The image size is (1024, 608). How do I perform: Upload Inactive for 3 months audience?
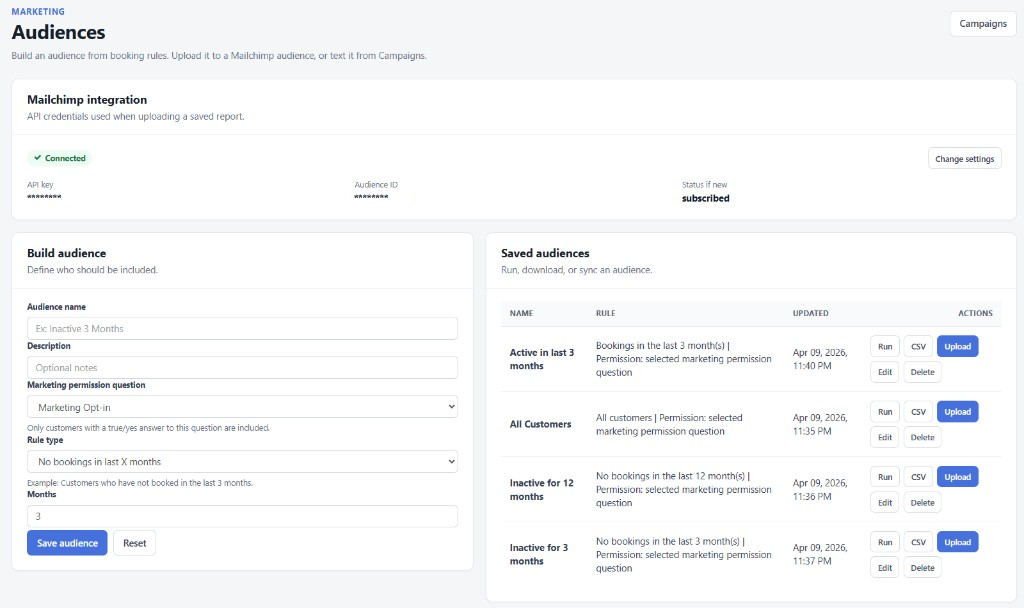tap(957, 543)
